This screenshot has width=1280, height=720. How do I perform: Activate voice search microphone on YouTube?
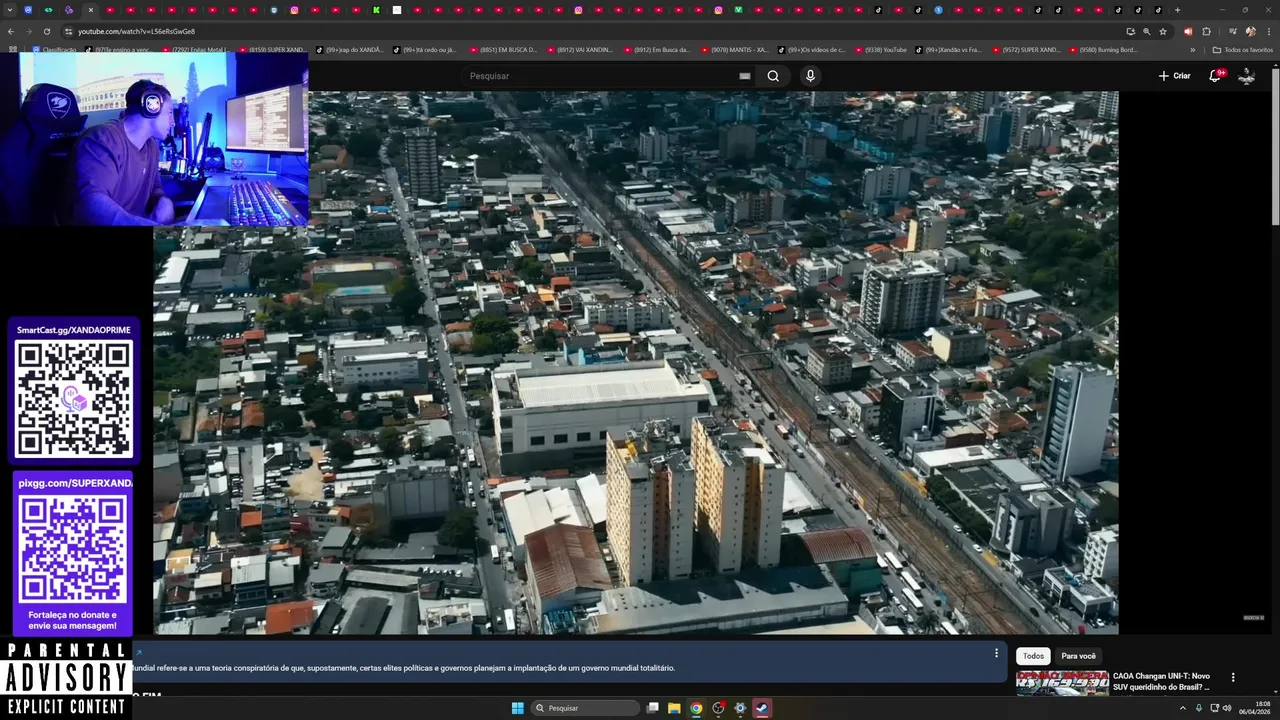coord(810,76)
